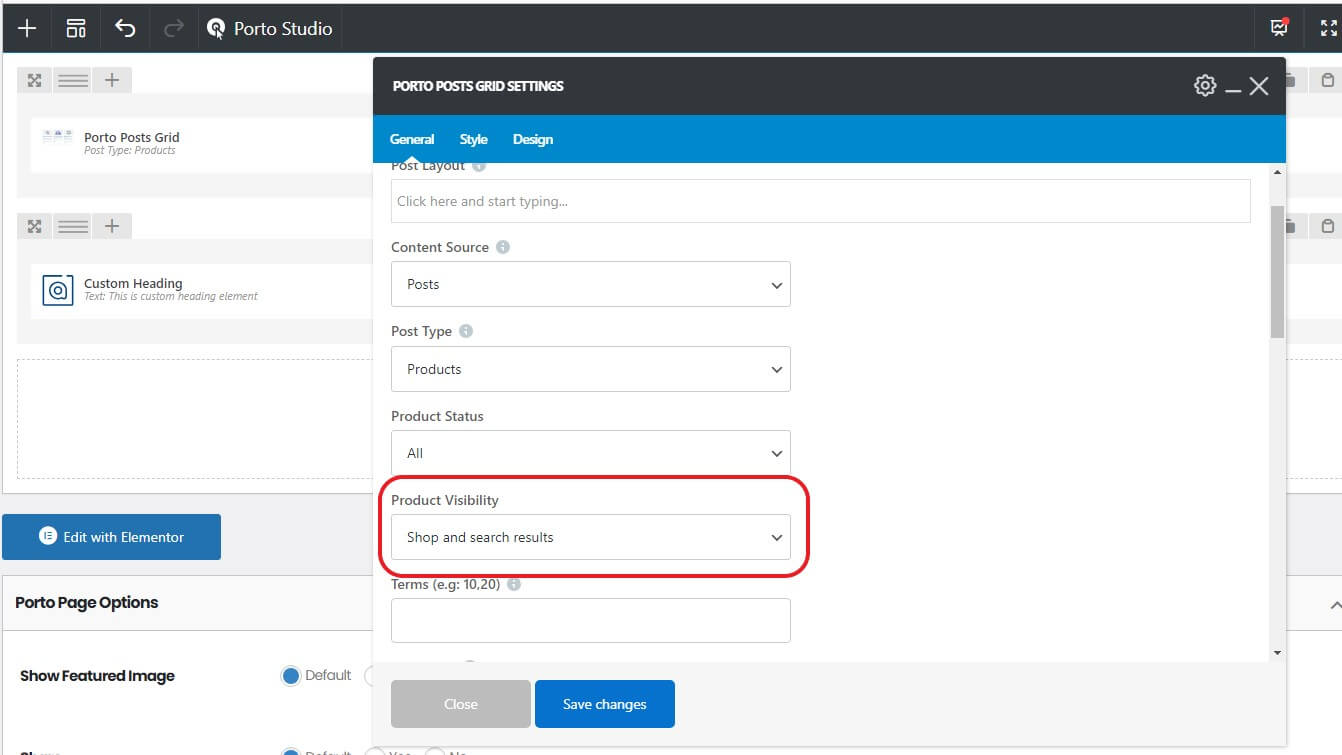Screen dimensions: 1342x755
Task: Switch to the Design tab
Action: (x=533, y=139)
